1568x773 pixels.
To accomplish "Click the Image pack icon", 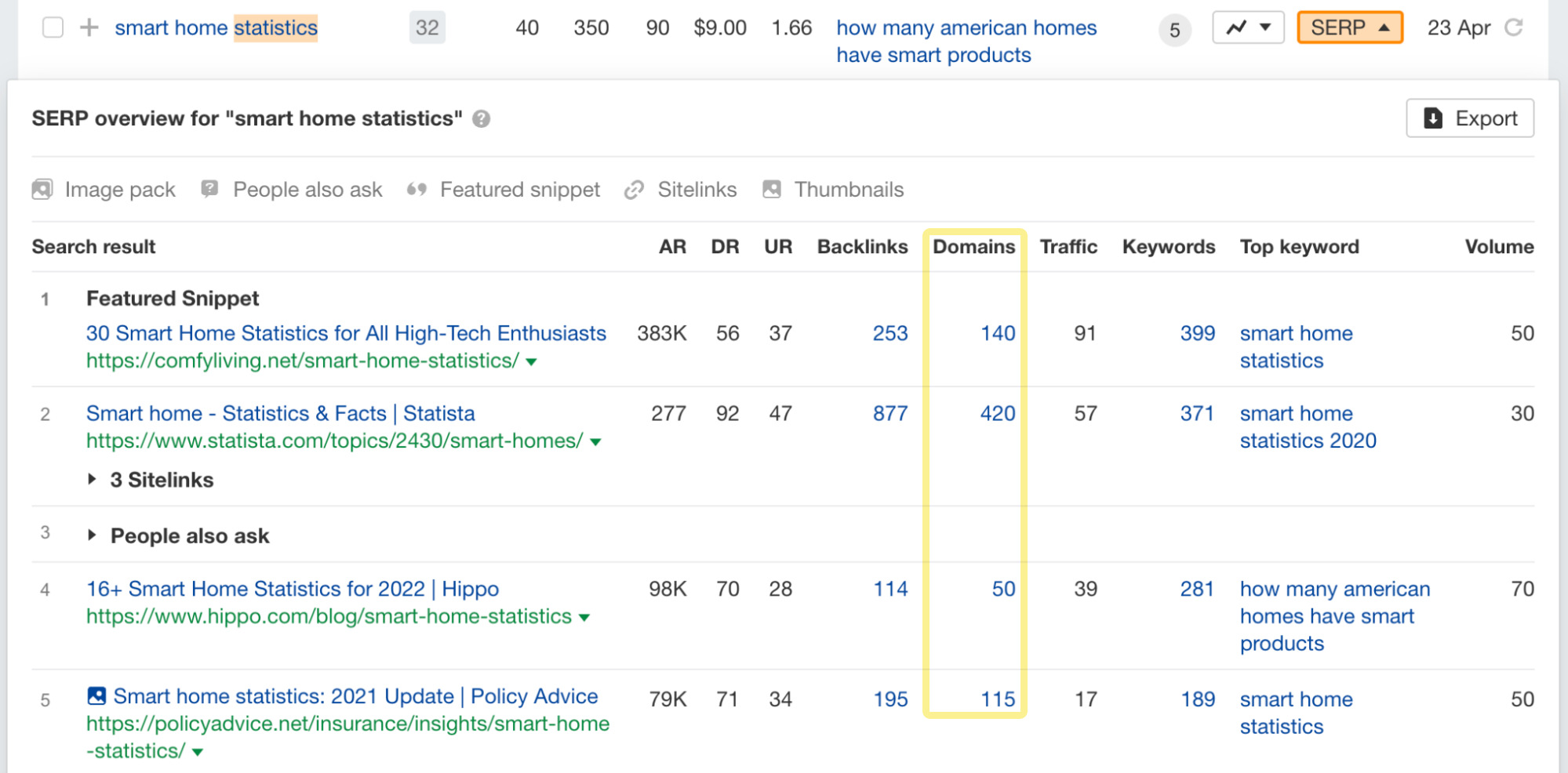I will 42,189.
